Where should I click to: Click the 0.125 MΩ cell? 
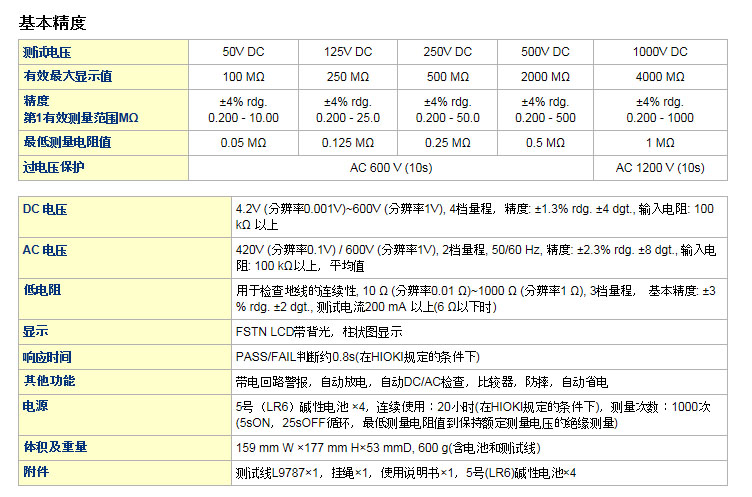pos(347,143)
